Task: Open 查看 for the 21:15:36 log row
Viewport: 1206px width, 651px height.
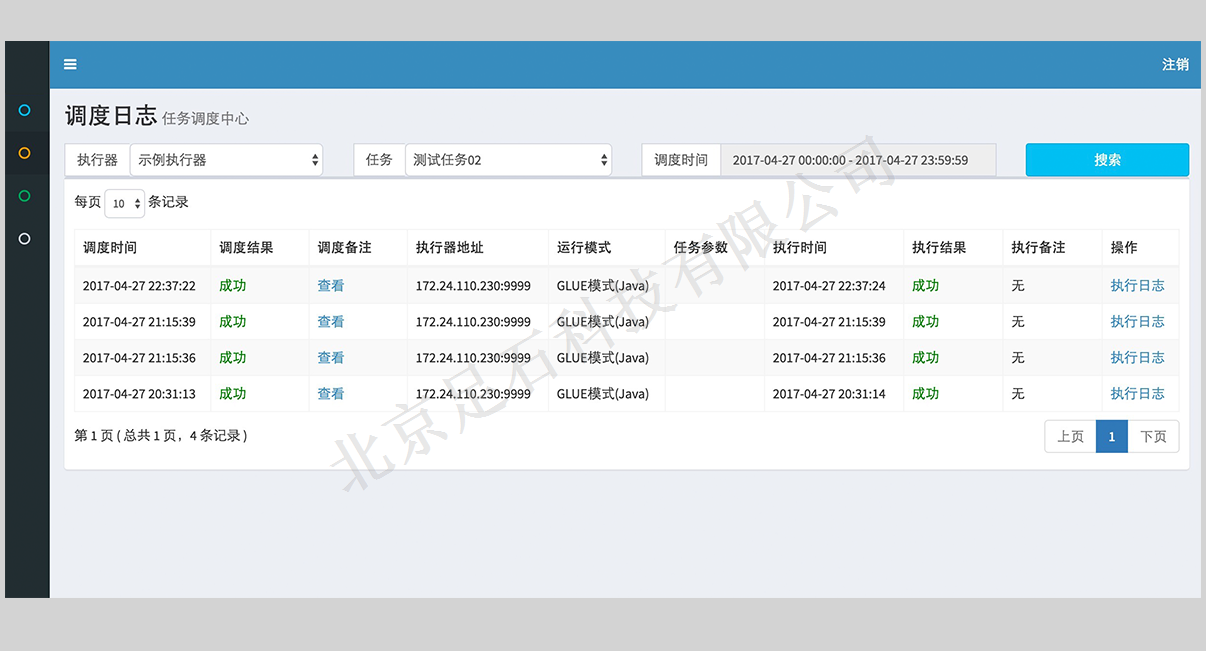Action: [330, 358]
